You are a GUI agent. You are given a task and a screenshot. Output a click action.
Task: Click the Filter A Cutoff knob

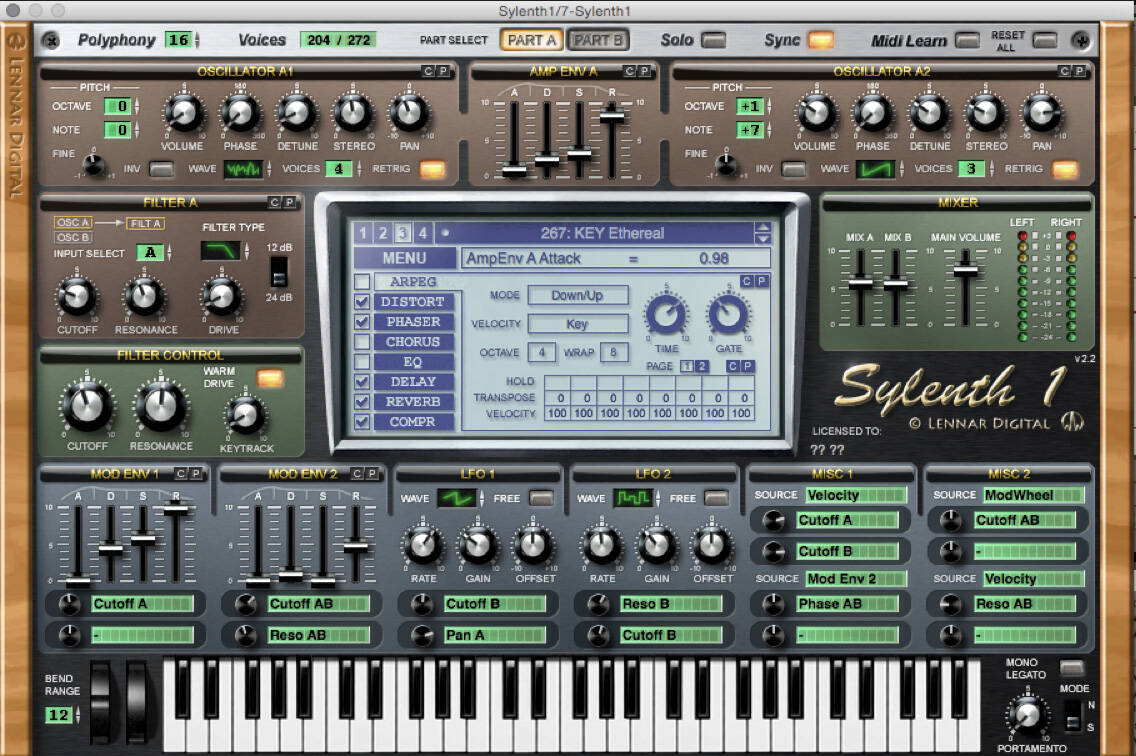[x=77, y=296]
